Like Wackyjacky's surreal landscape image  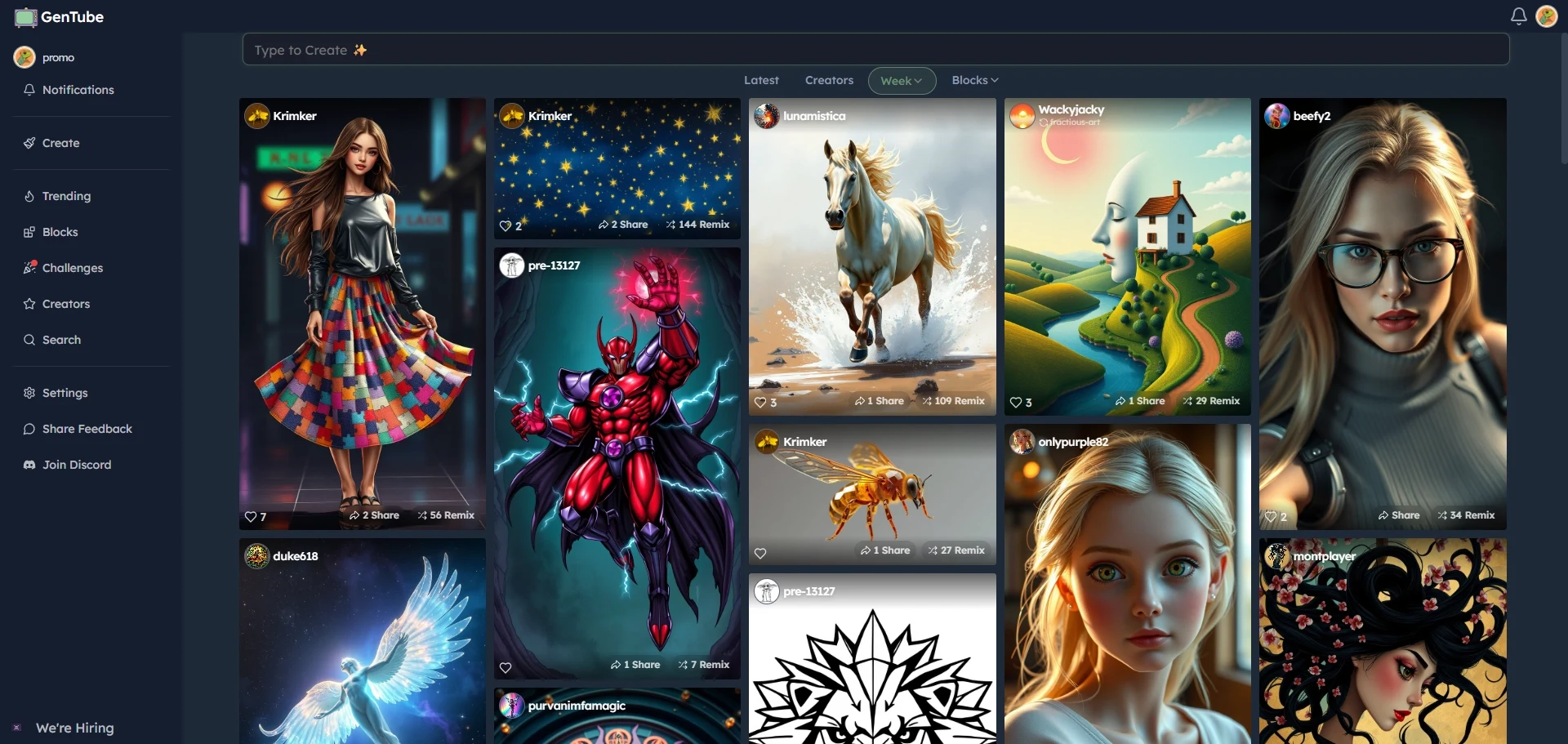coord(1016,403)
